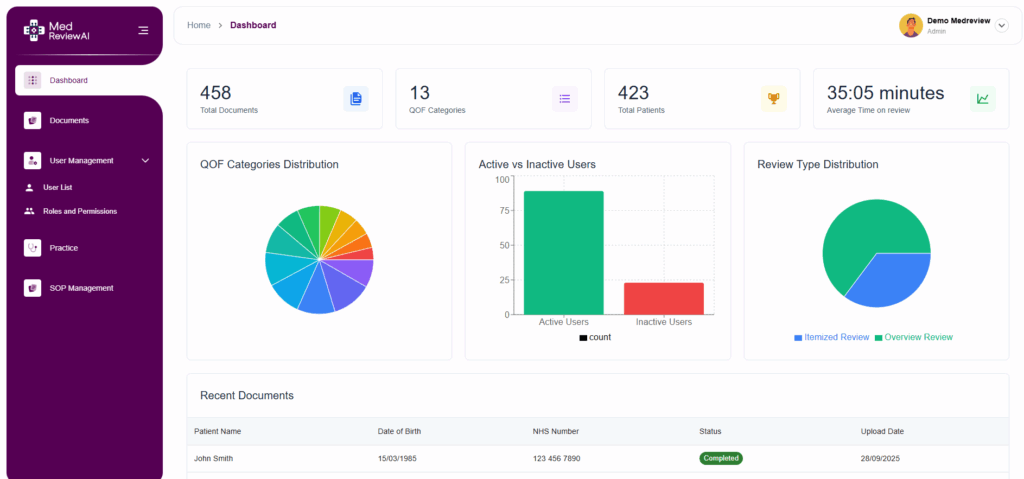Image resolution: width=1024 pixels, height=479 pixels.
Task: Collapse the User Management submenu chevron
Action: [145, 160]
